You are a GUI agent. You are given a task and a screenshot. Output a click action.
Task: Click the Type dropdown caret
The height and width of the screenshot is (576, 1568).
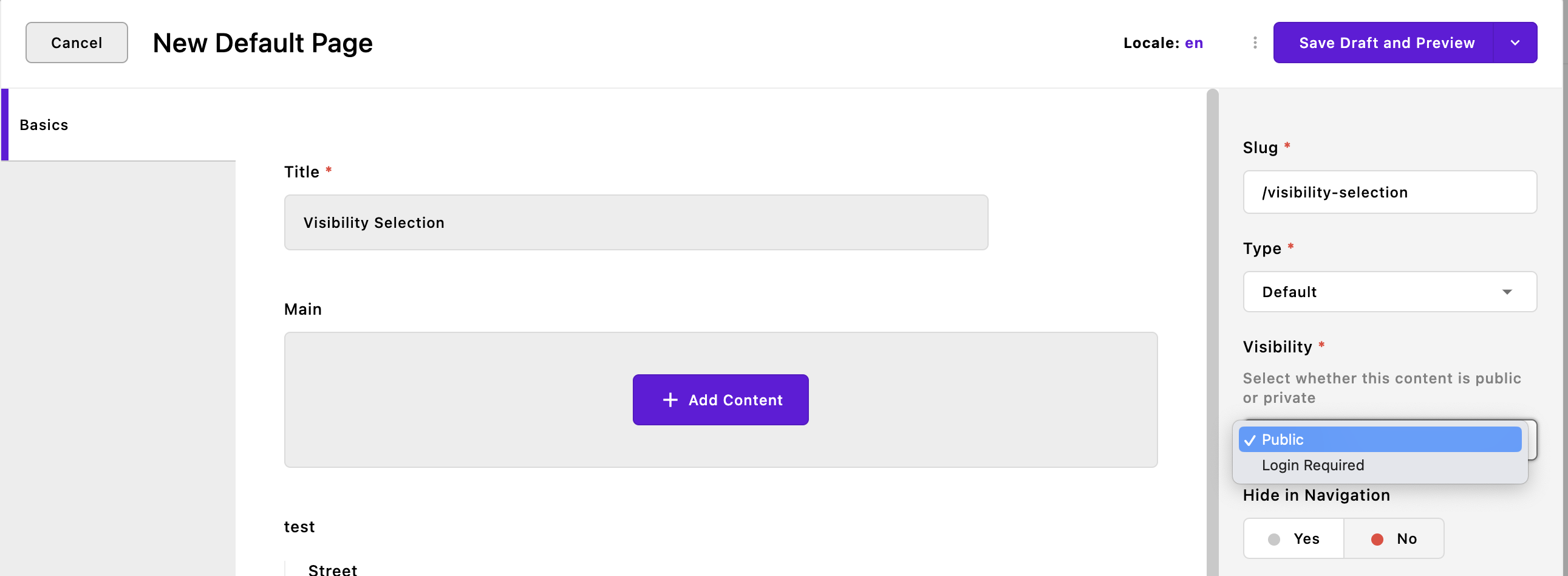coord(1508,292)
